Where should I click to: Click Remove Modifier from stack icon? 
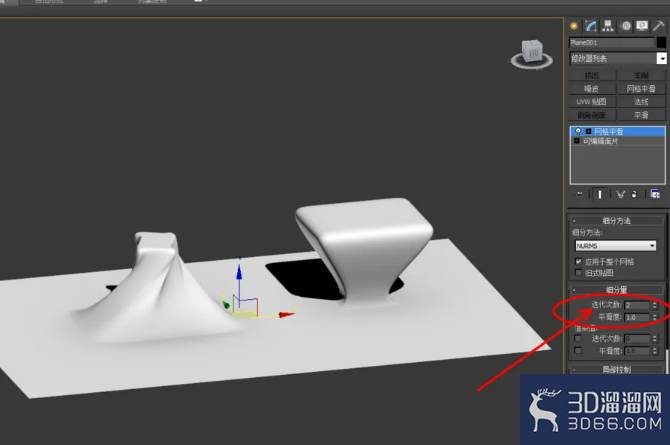634,195
